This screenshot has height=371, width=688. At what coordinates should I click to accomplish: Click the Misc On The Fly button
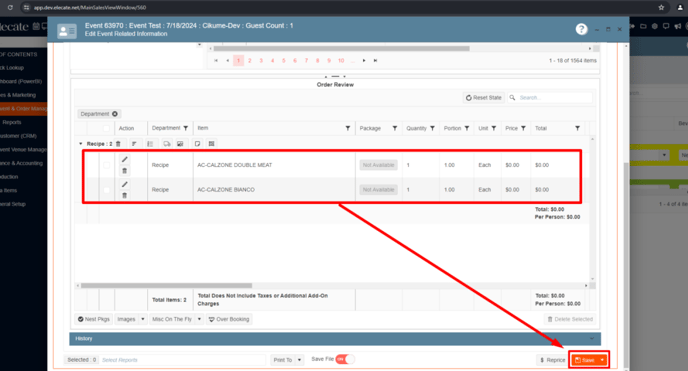tap(172, 319)
